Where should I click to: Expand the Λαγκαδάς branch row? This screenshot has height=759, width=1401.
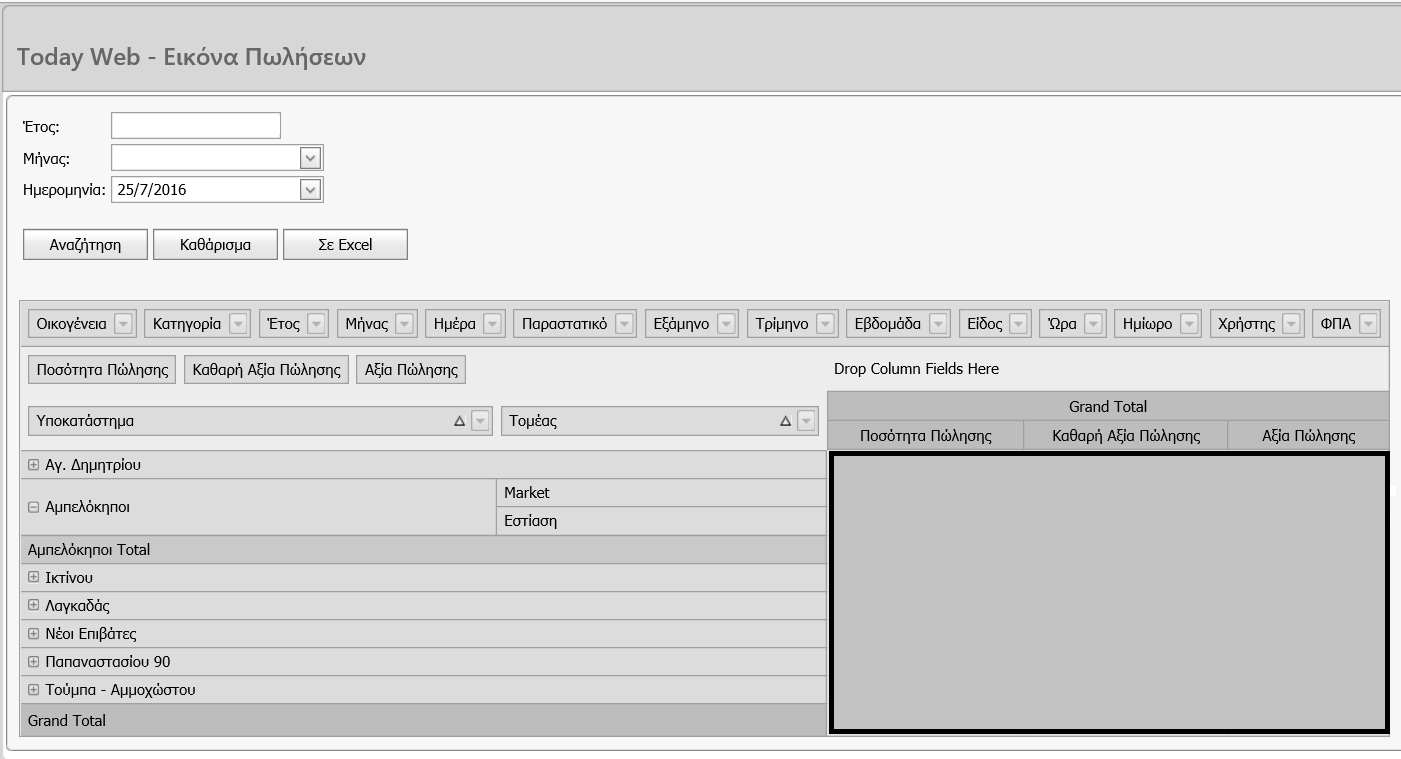[x=34, y=606]
